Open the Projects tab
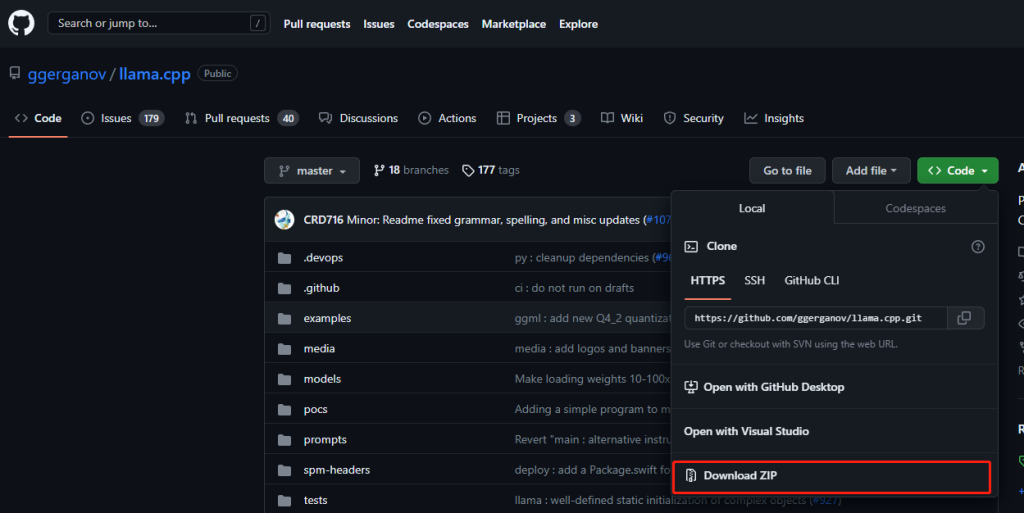This screenshot has width=1024, height=513. pyautogui.click(x=539, y=118)
